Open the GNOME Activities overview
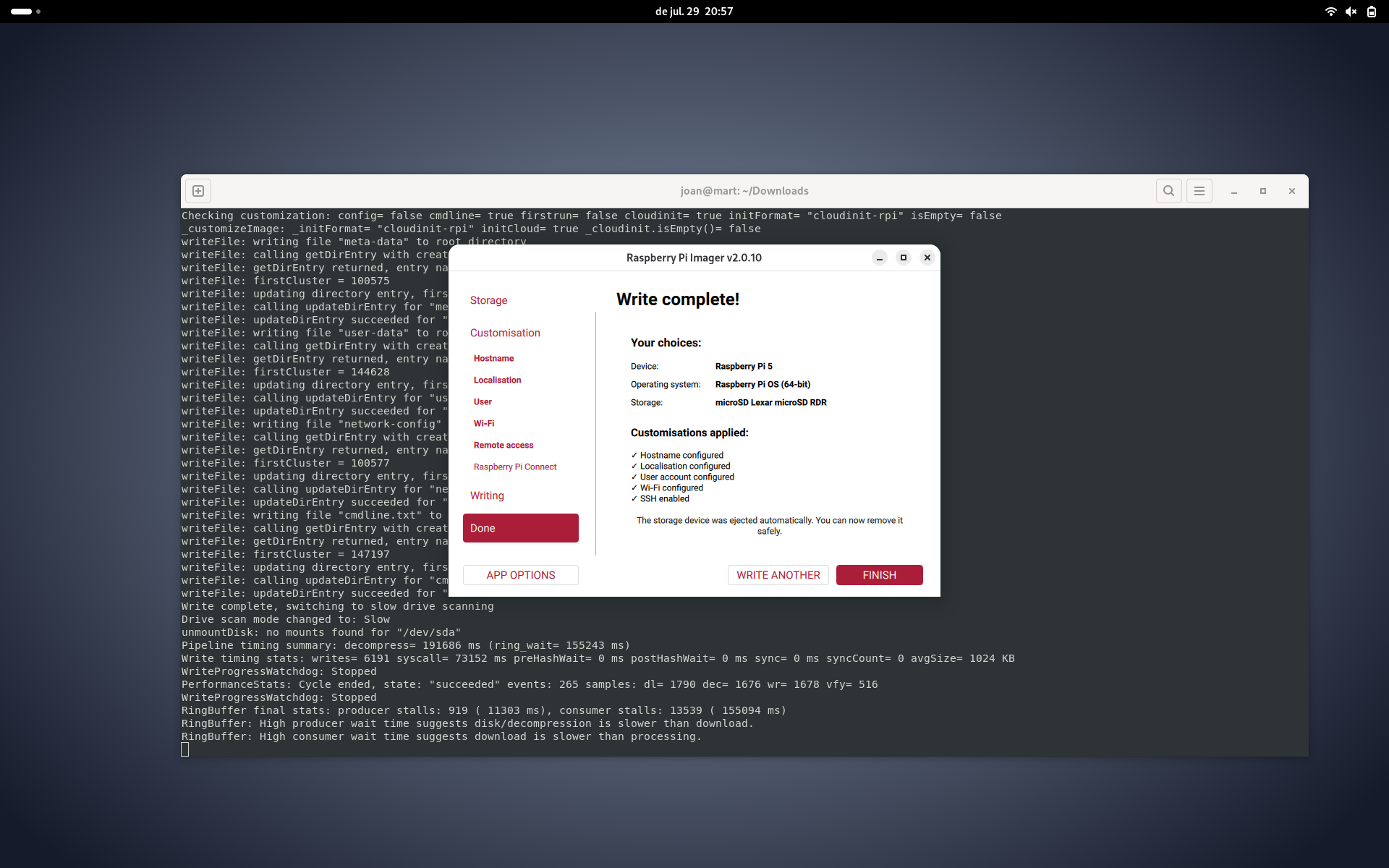 (x=25, y=12)
